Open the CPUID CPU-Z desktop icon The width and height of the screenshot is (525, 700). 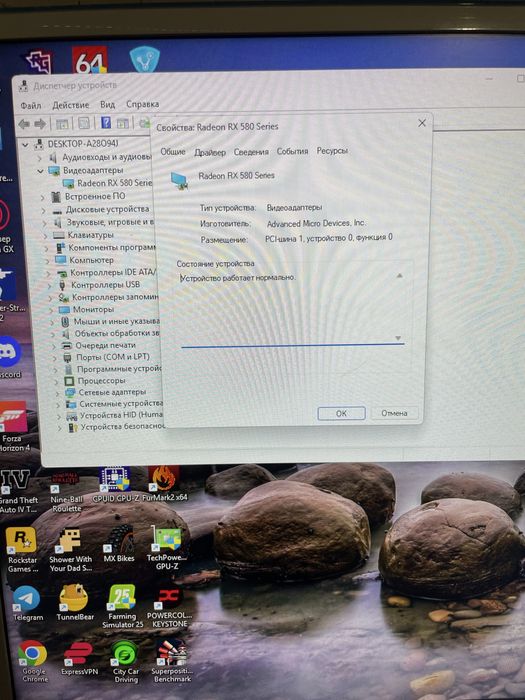point(115,485)
